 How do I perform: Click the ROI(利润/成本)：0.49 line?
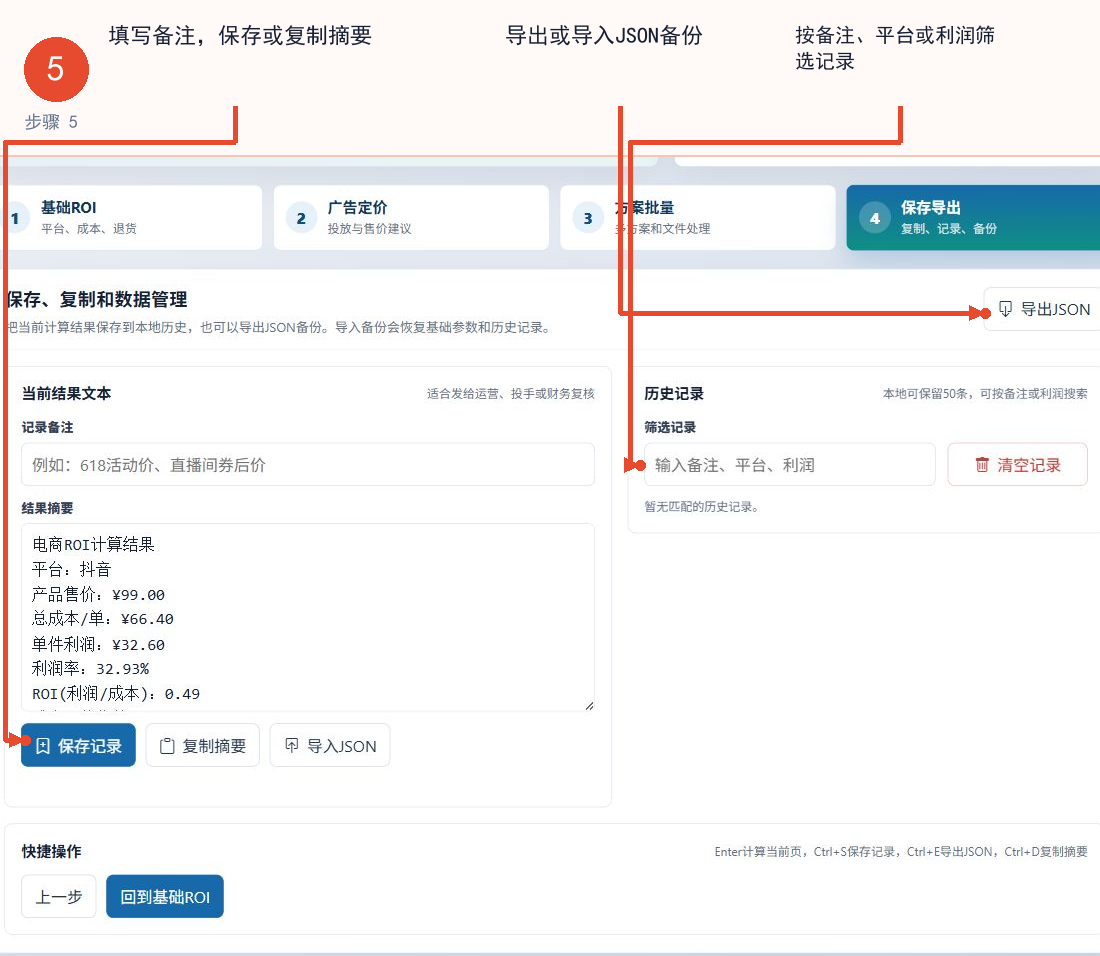[116, 694]
